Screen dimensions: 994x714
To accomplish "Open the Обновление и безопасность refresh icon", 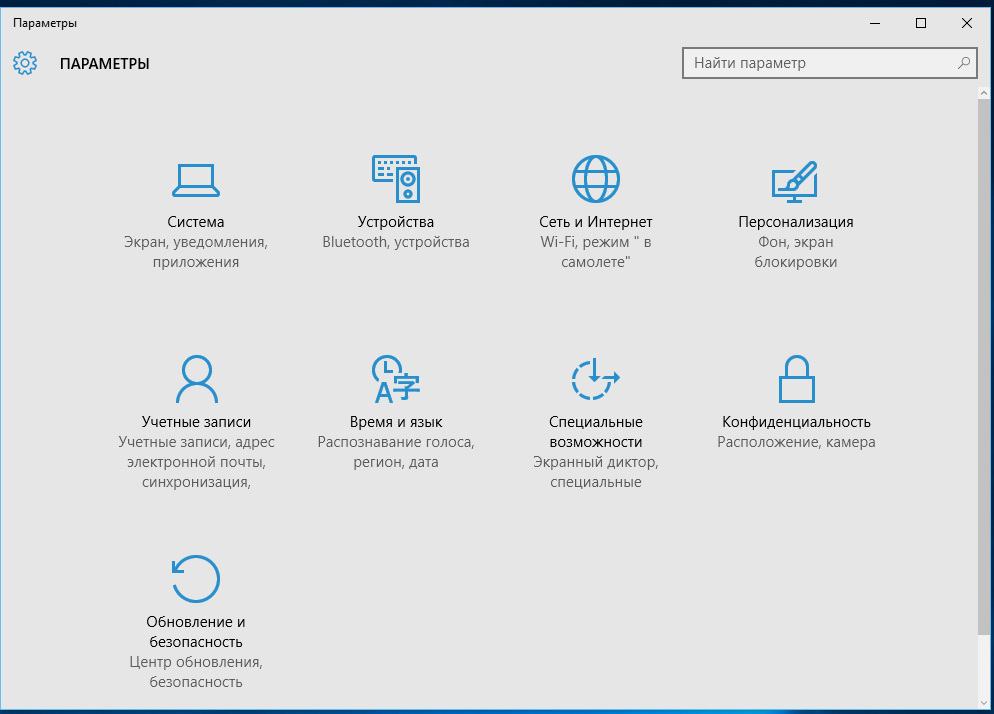I will [196, 579].
